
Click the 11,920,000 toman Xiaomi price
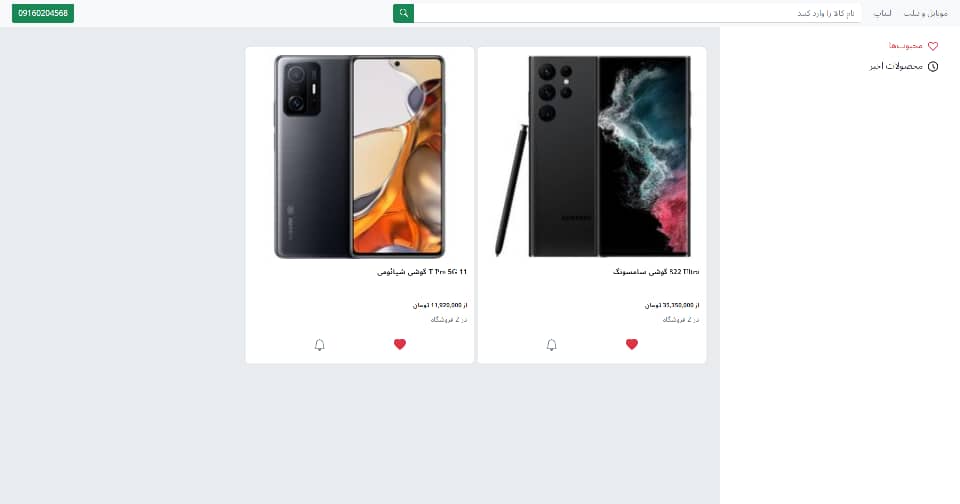pyautogui.click(x=440, y=305)
